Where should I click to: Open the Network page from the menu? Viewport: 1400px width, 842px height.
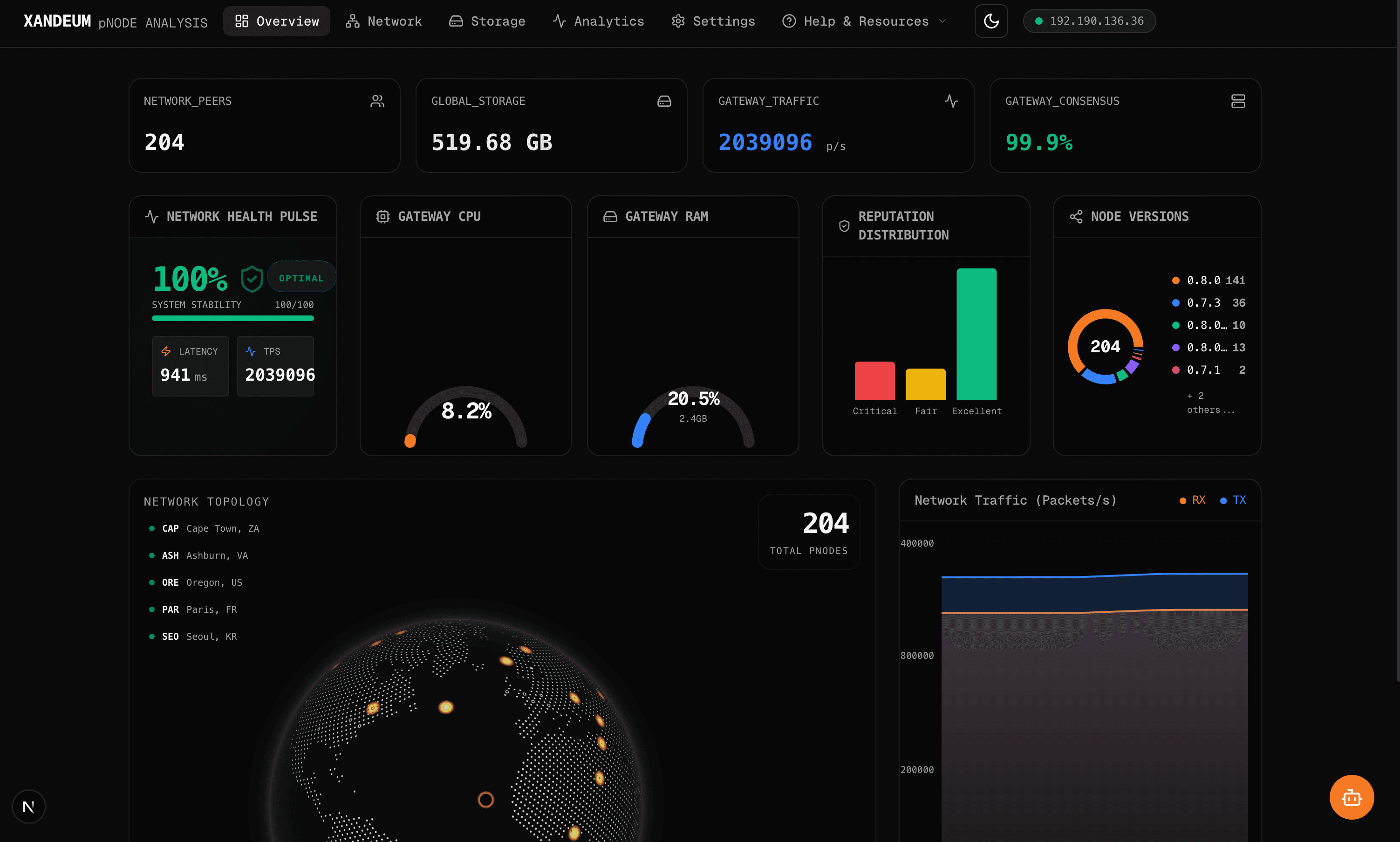click(x=384, y=21)
